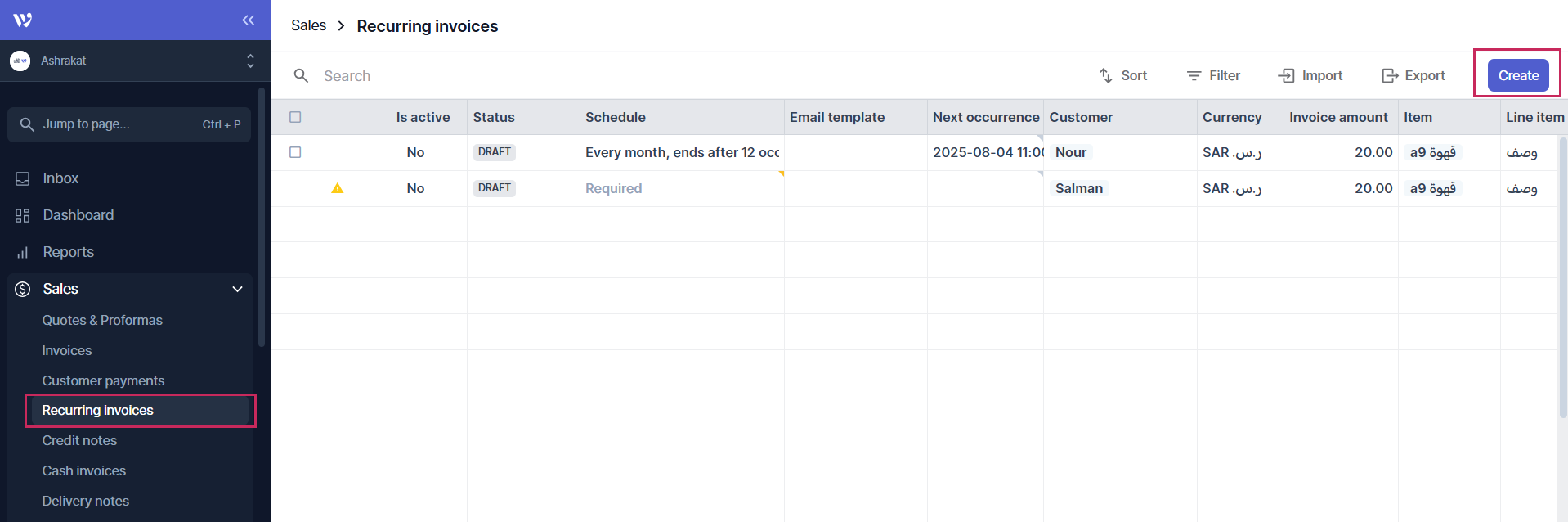This screenshot has height=522, width=1568.
Task: Click the Export icon
Action: click(x=1390, y=75)
